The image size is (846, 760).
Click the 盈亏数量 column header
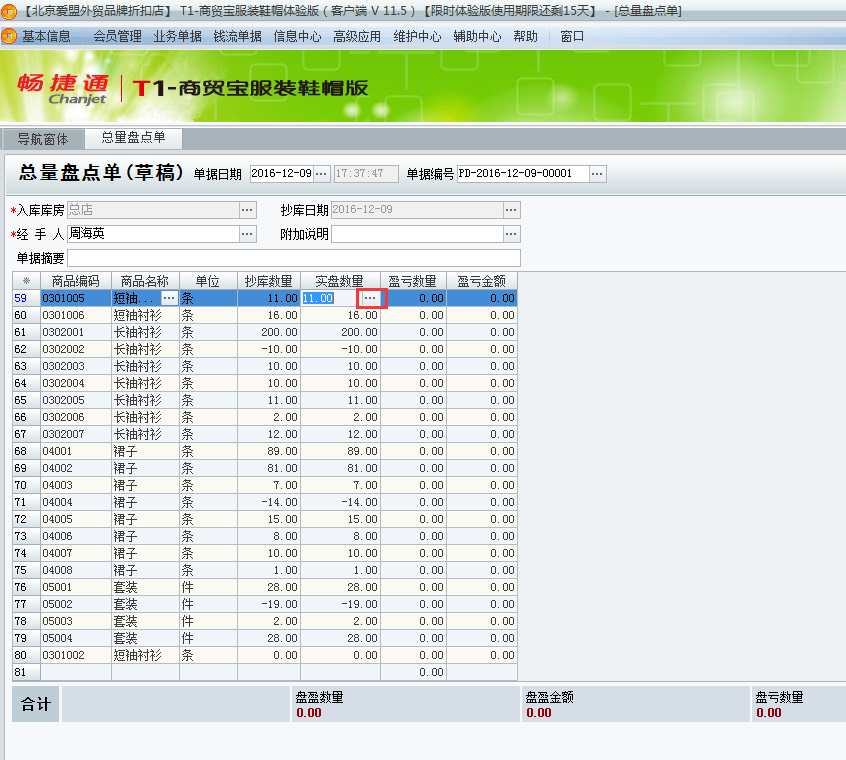pyautogui.click(x=412, y=281)
